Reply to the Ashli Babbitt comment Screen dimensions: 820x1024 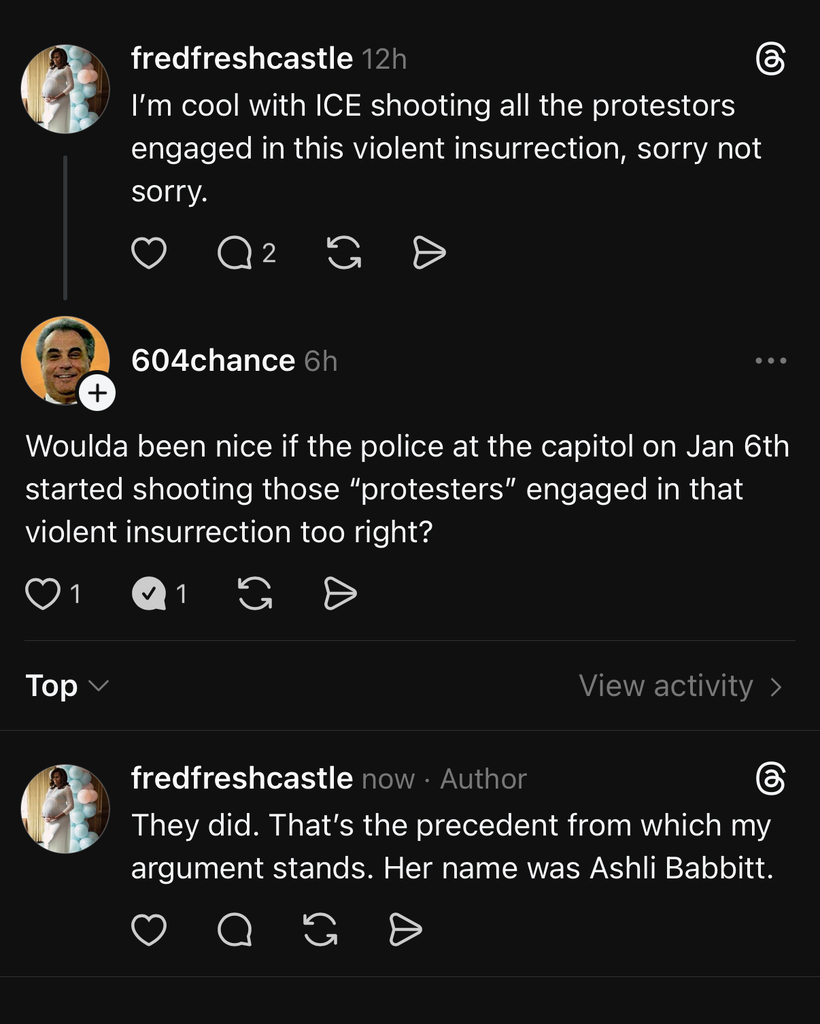(x=235, y=929)
